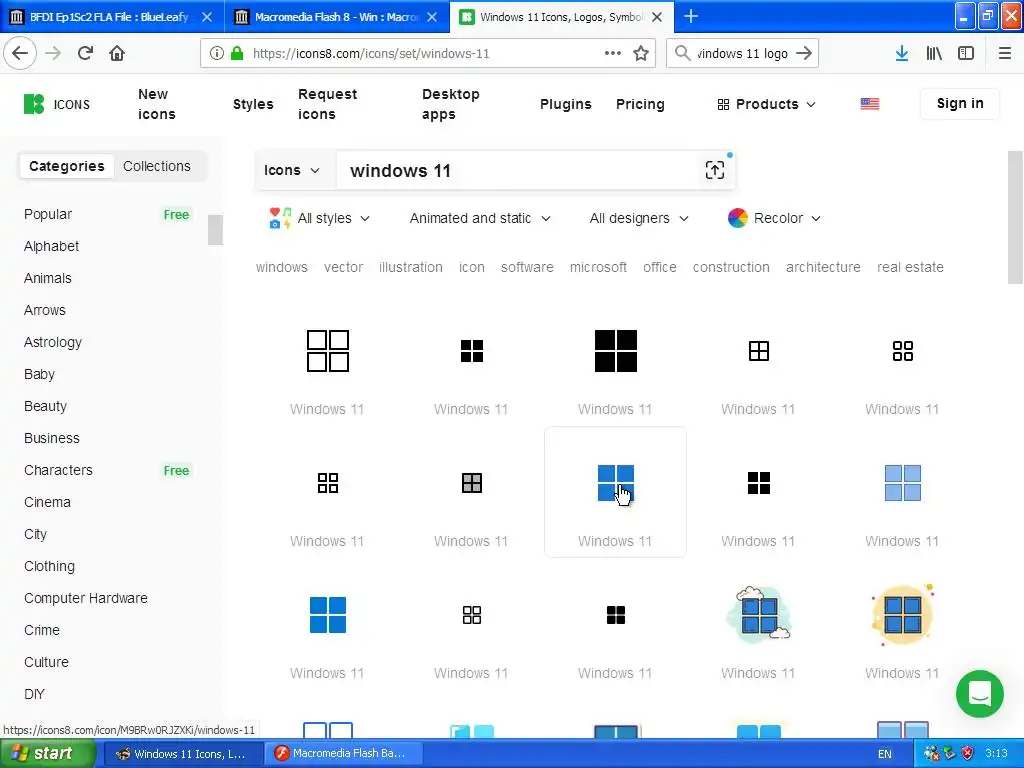Switch to the Categories tab

(67, 166)
